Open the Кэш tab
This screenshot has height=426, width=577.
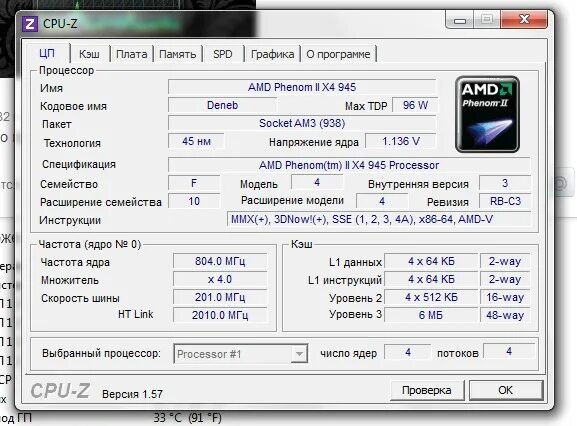(89, 54)
